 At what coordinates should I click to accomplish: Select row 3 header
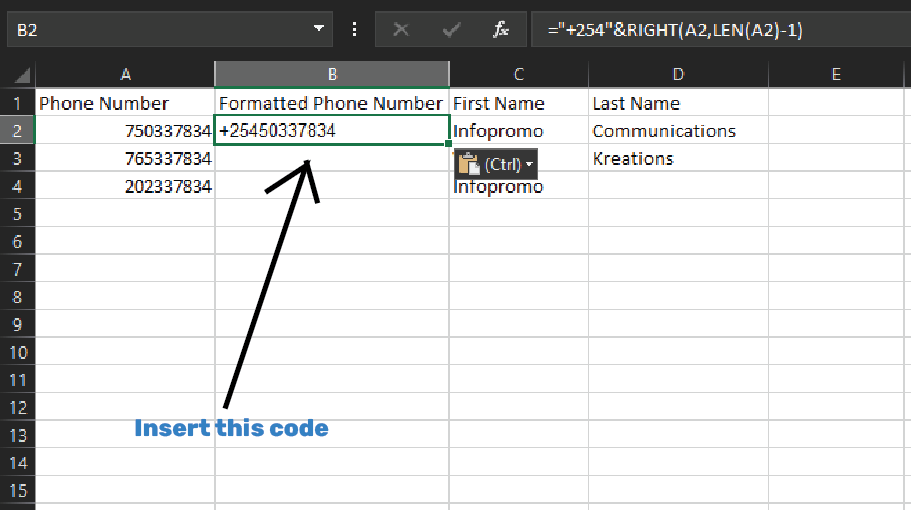tap(17, 158)
